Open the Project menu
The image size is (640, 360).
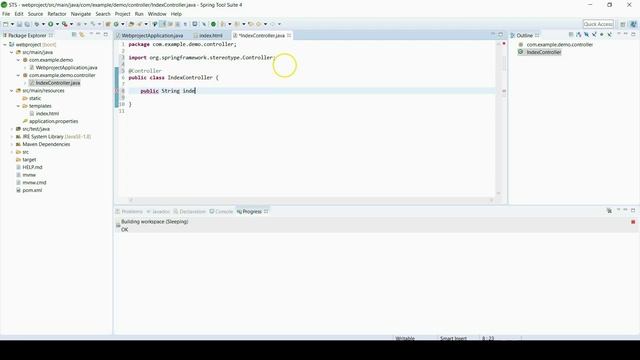(x=122, y=14)
